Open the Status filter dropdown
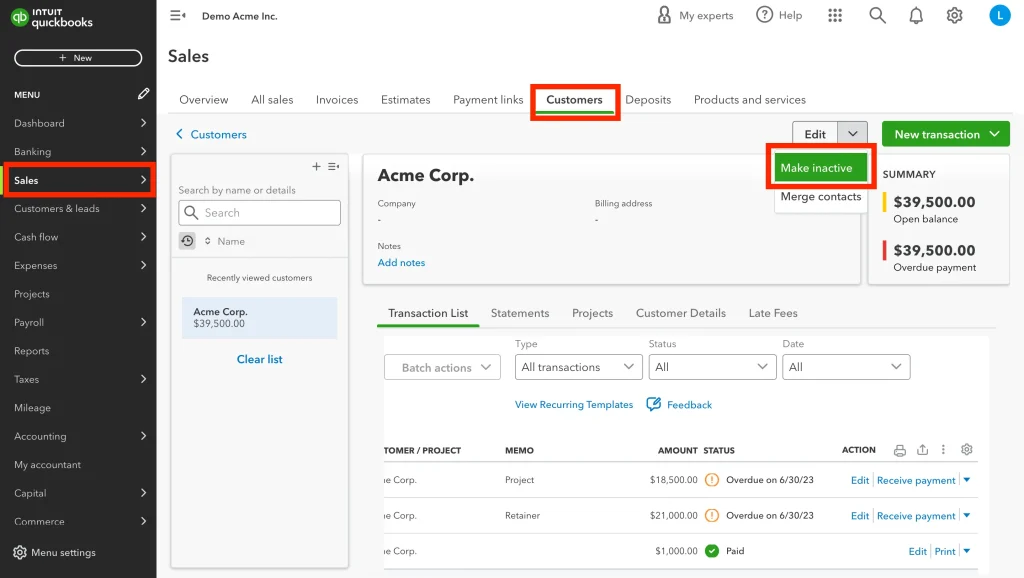The height and width of the screenshot is (578, 1024). (712, 367)
